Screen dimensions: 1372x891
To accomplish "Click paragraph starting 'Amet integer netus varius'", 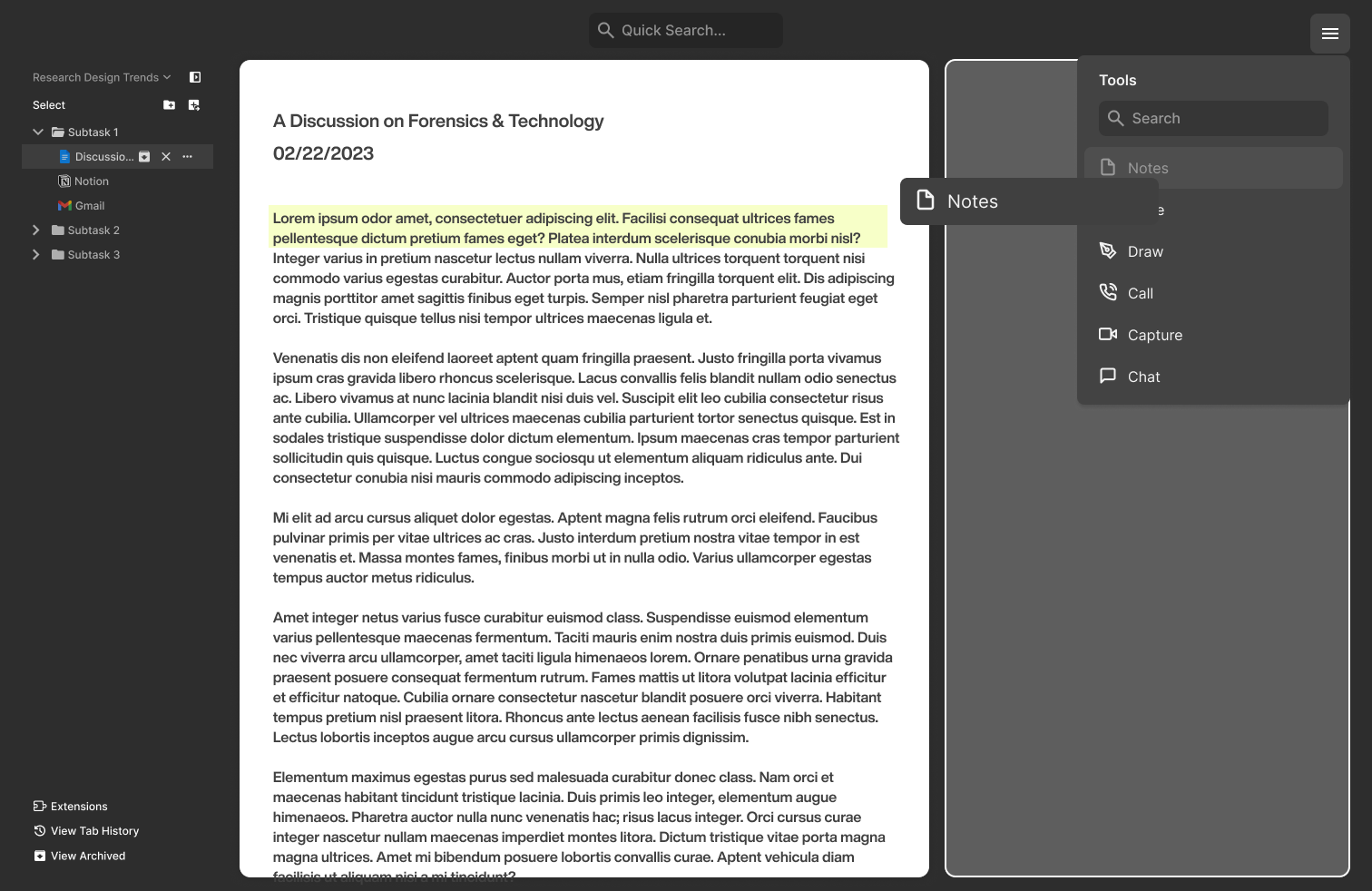I will pyautogui.click(x=583, y=678).
